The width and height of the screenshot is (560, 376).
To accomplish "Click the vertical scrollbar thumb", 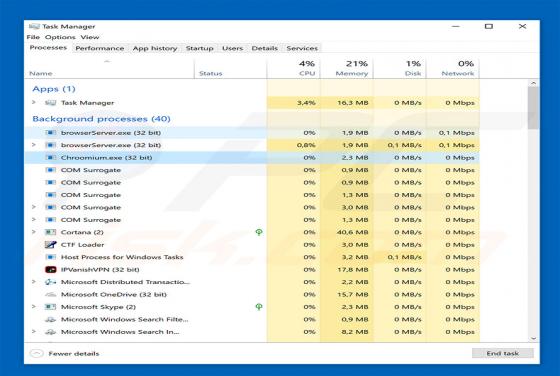I will [534, 107].
